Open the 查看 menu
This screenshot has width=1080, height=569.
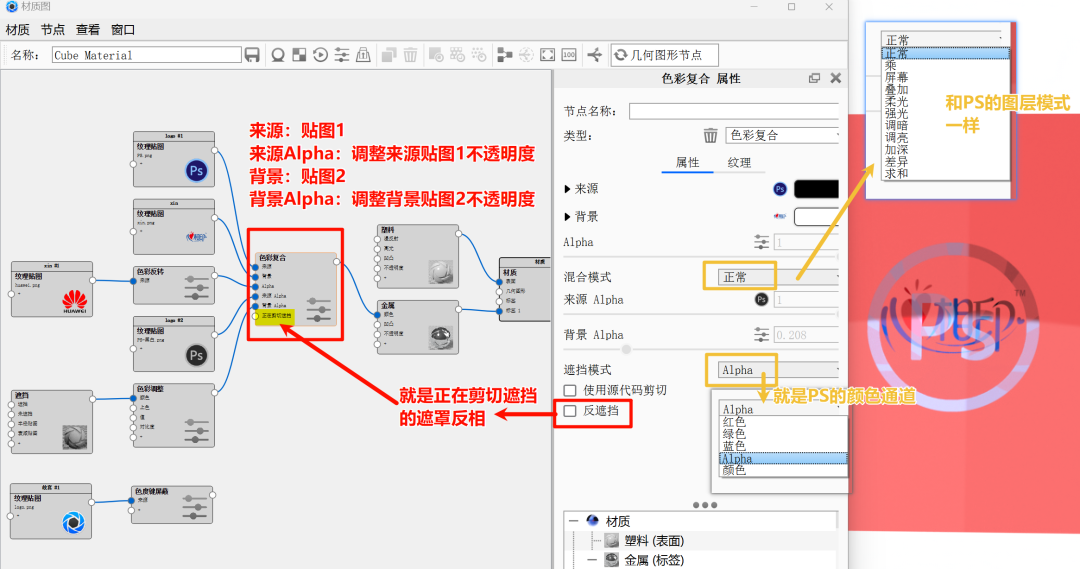point(87,30)
